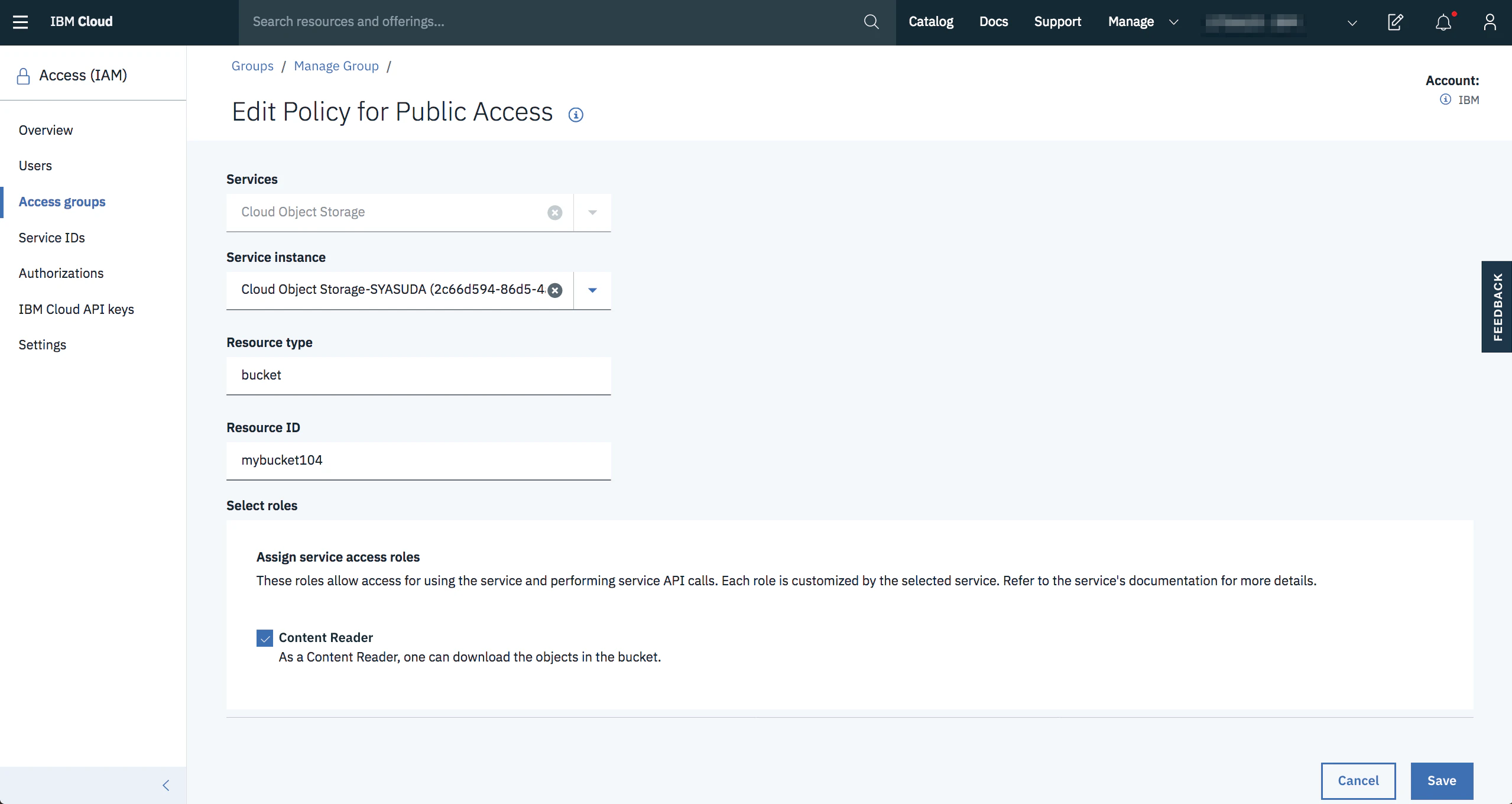The width and height of the screenshot is (1512, 804).
Task: Click the info icon next to IBM account
Action: [1445, 99]
